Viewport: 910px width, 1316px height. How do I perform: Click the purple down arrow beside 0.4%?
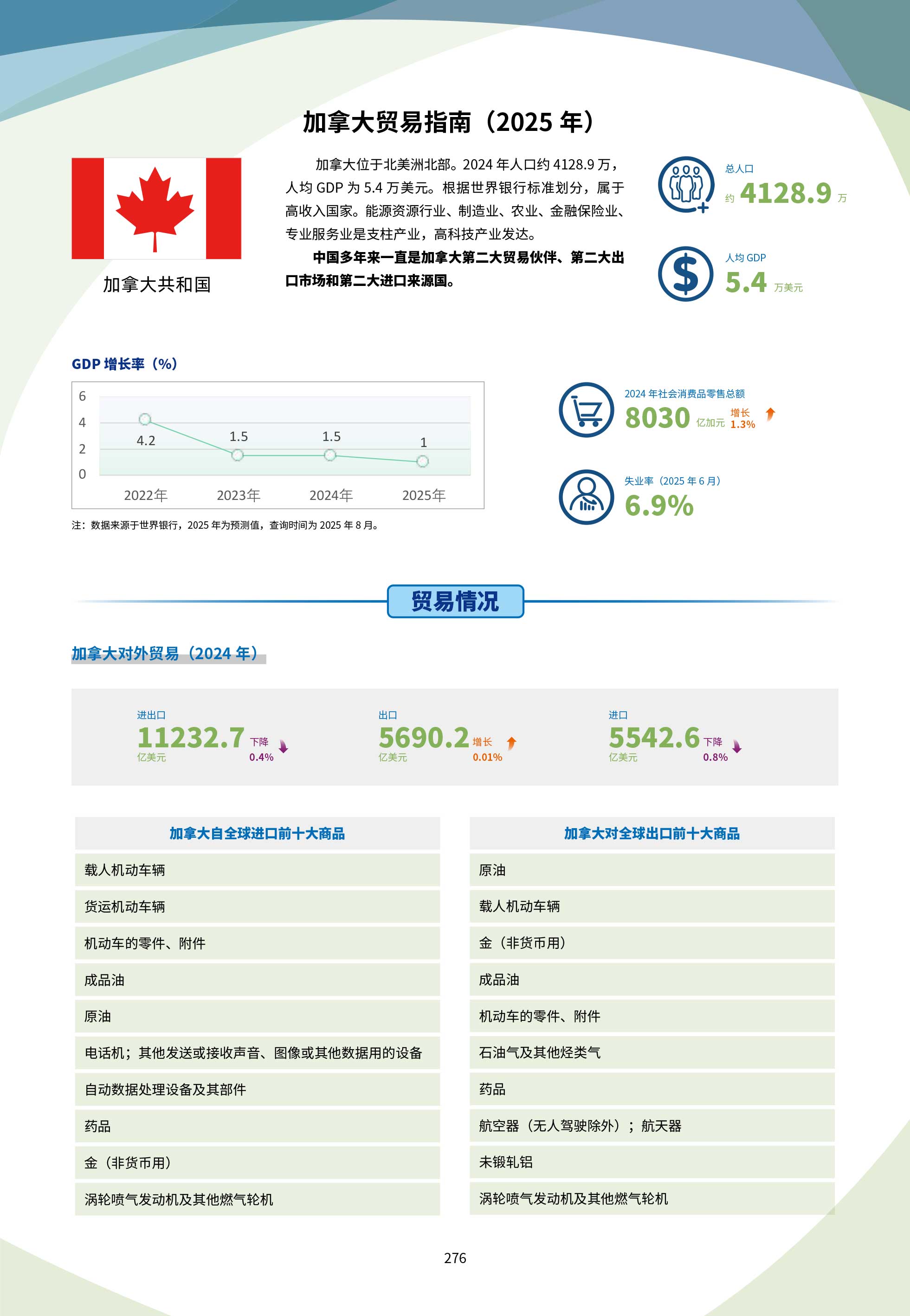click(284, 746)
